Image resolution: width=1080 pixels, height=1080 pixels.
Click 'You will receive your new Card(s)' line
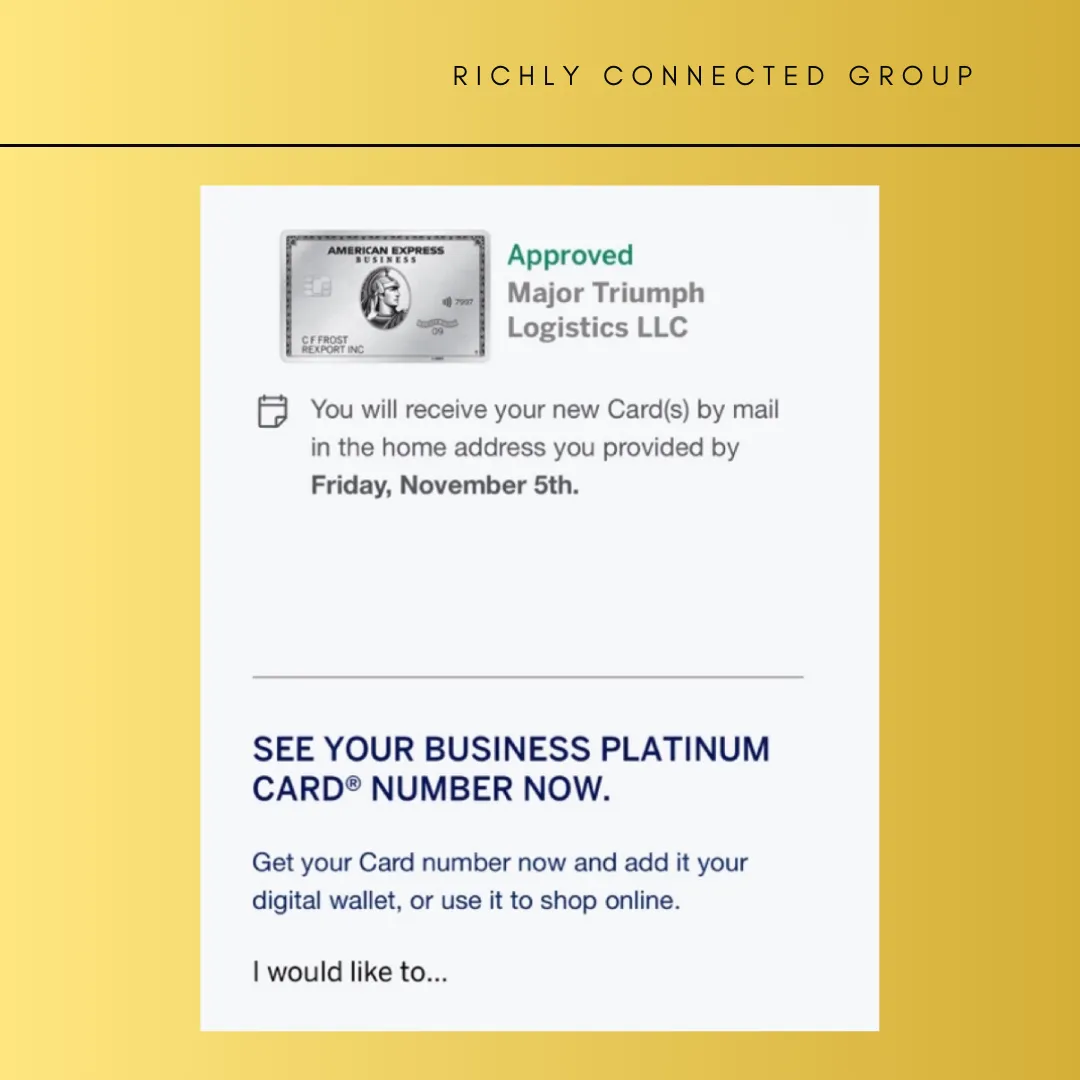(x=544, y=410)
